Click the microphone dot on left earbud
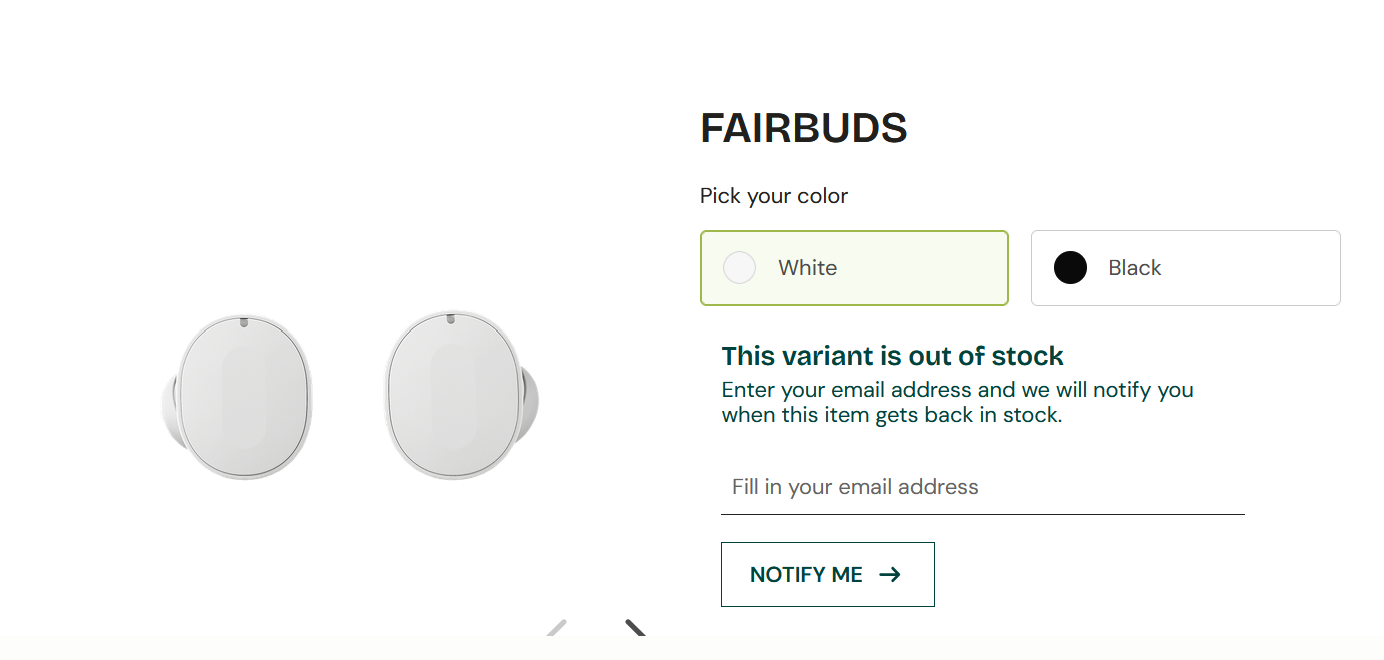 (x=245, y=322)
